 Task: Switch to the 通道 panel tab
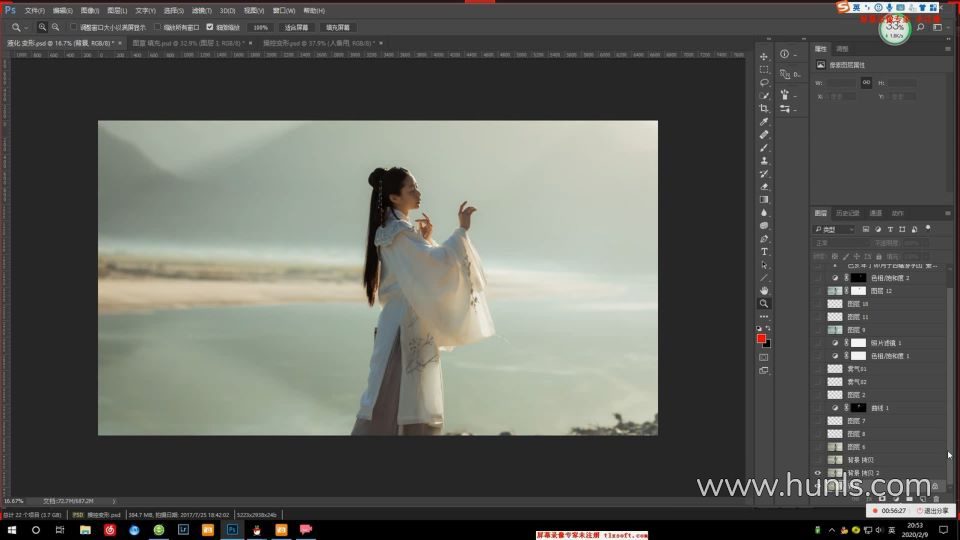point(876,213)
